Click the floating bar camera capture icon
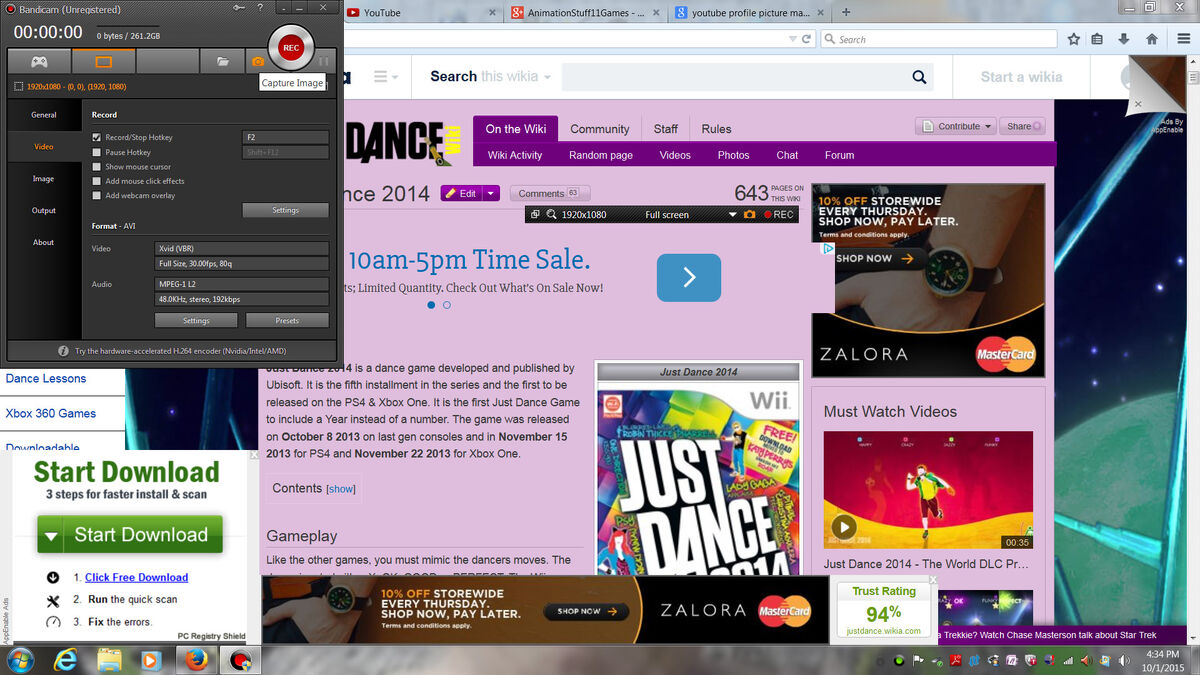This screenshot has height=675, width=1200. pyautogui.click(x=749, y=215)
